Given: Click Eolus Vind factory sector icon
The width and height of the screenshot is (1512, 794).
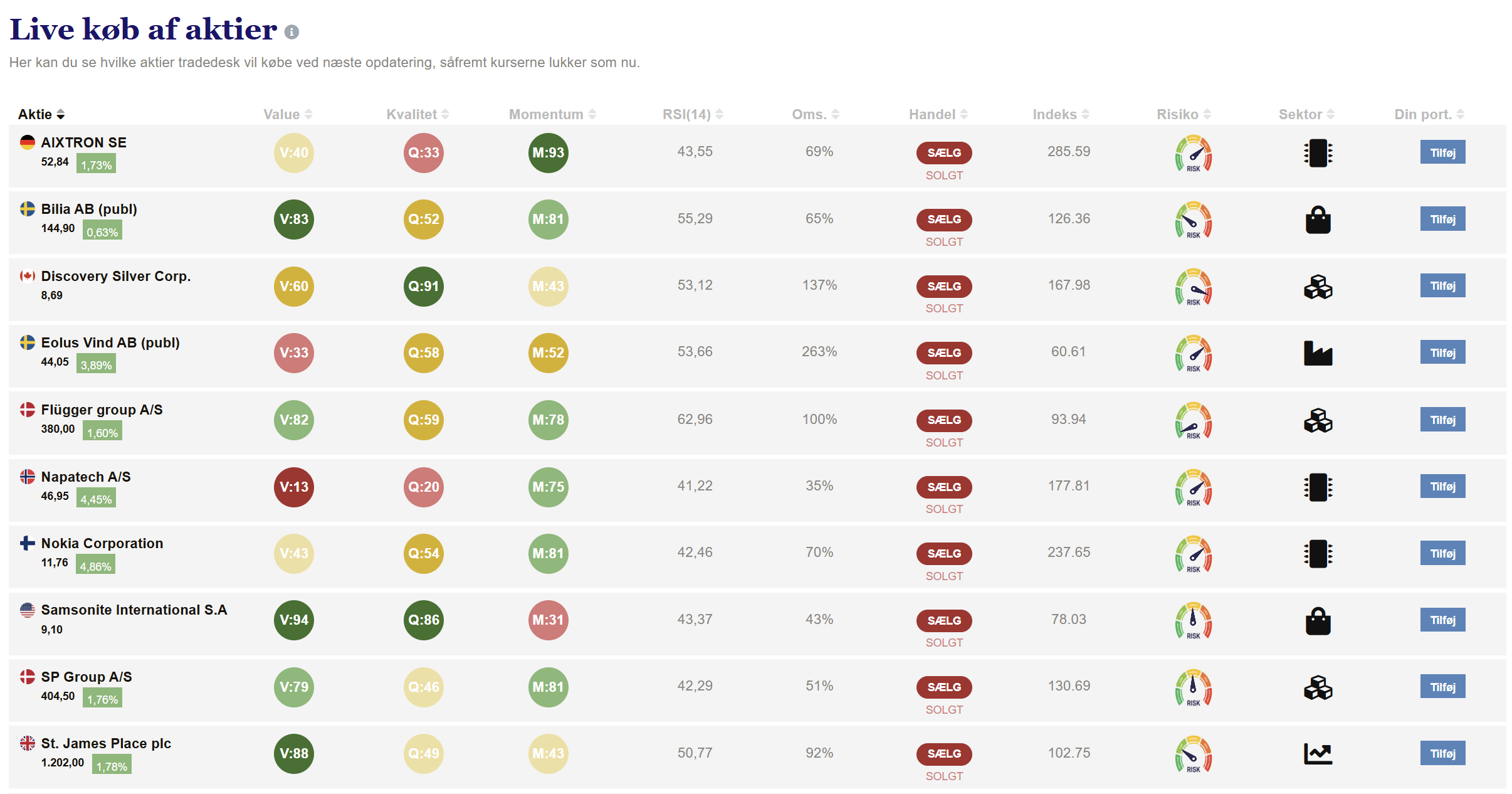Looking at the screenshot, I should click(1318, 353).
